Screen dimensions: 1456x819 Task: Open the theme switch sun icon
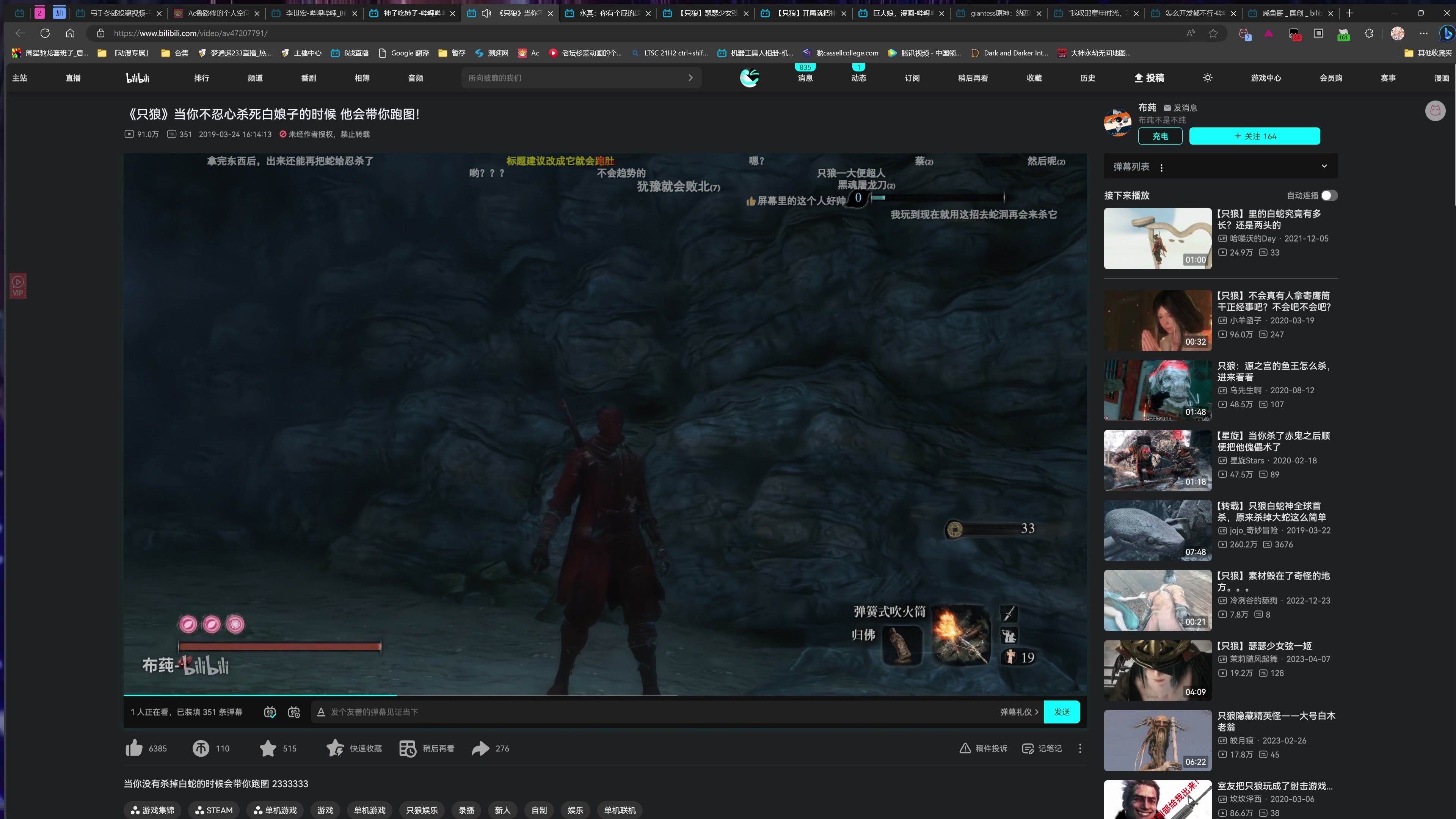1207,78
